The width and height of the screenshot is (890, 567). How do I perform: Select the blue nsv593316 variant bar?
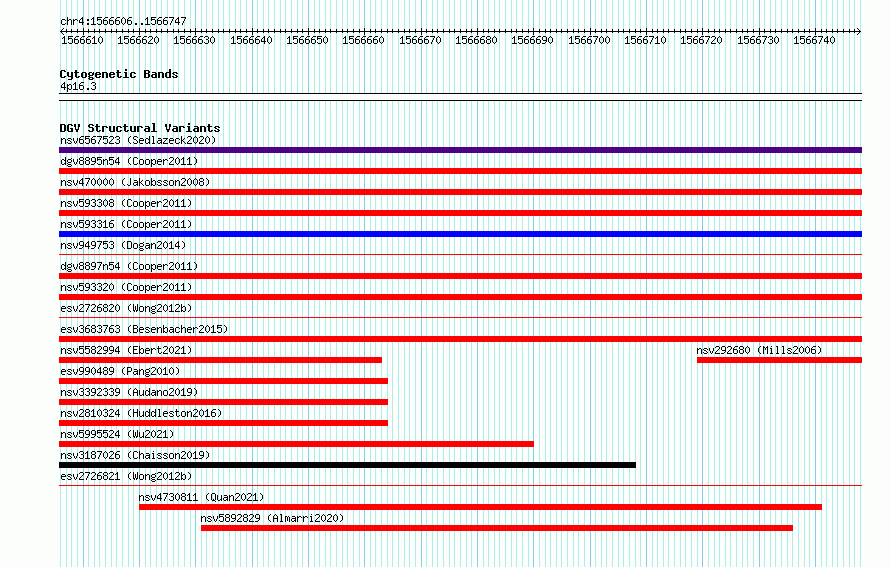(460, 234)
